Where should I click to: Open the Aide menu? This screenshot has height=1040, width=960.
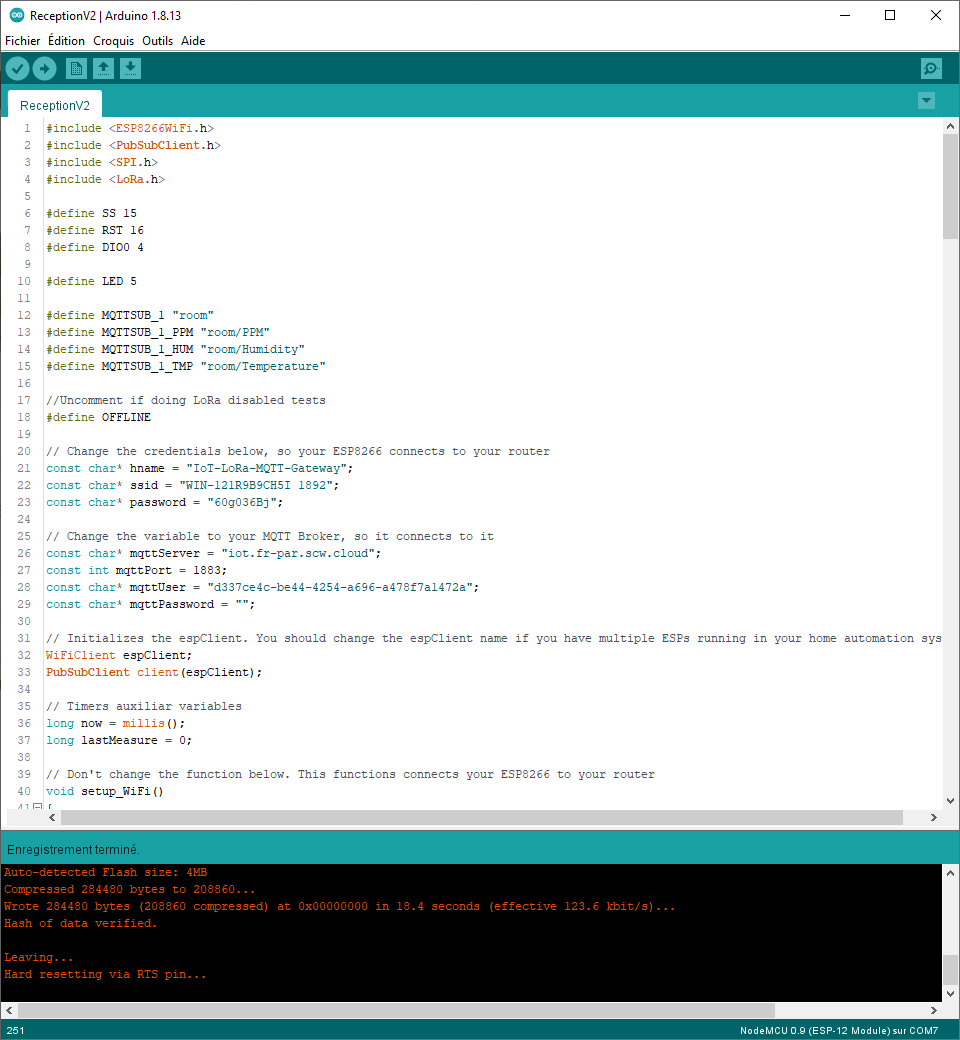coord(193,41)
